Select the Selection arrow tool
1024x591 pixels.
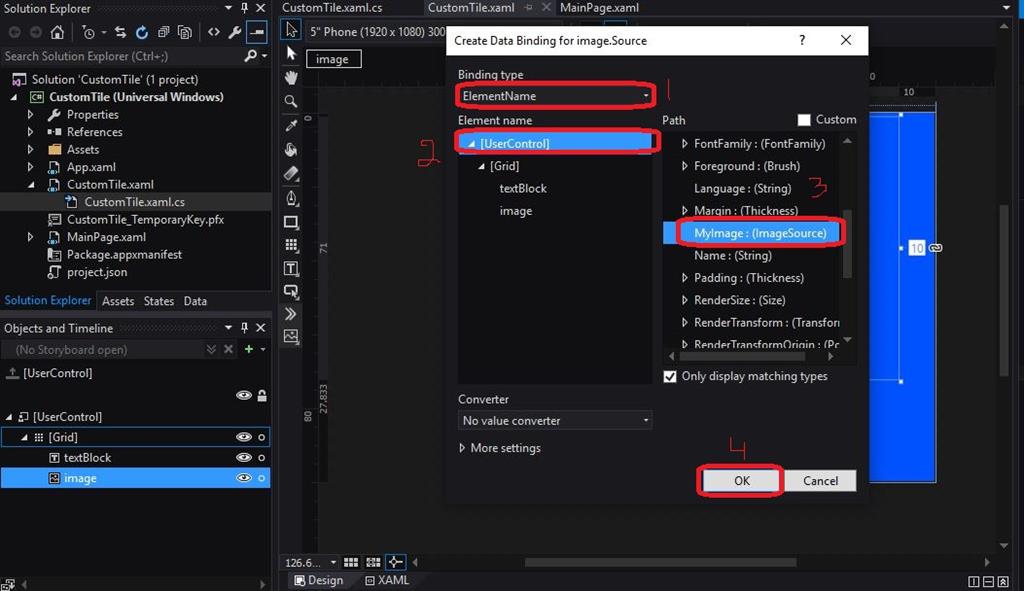[x=291, y=29]
